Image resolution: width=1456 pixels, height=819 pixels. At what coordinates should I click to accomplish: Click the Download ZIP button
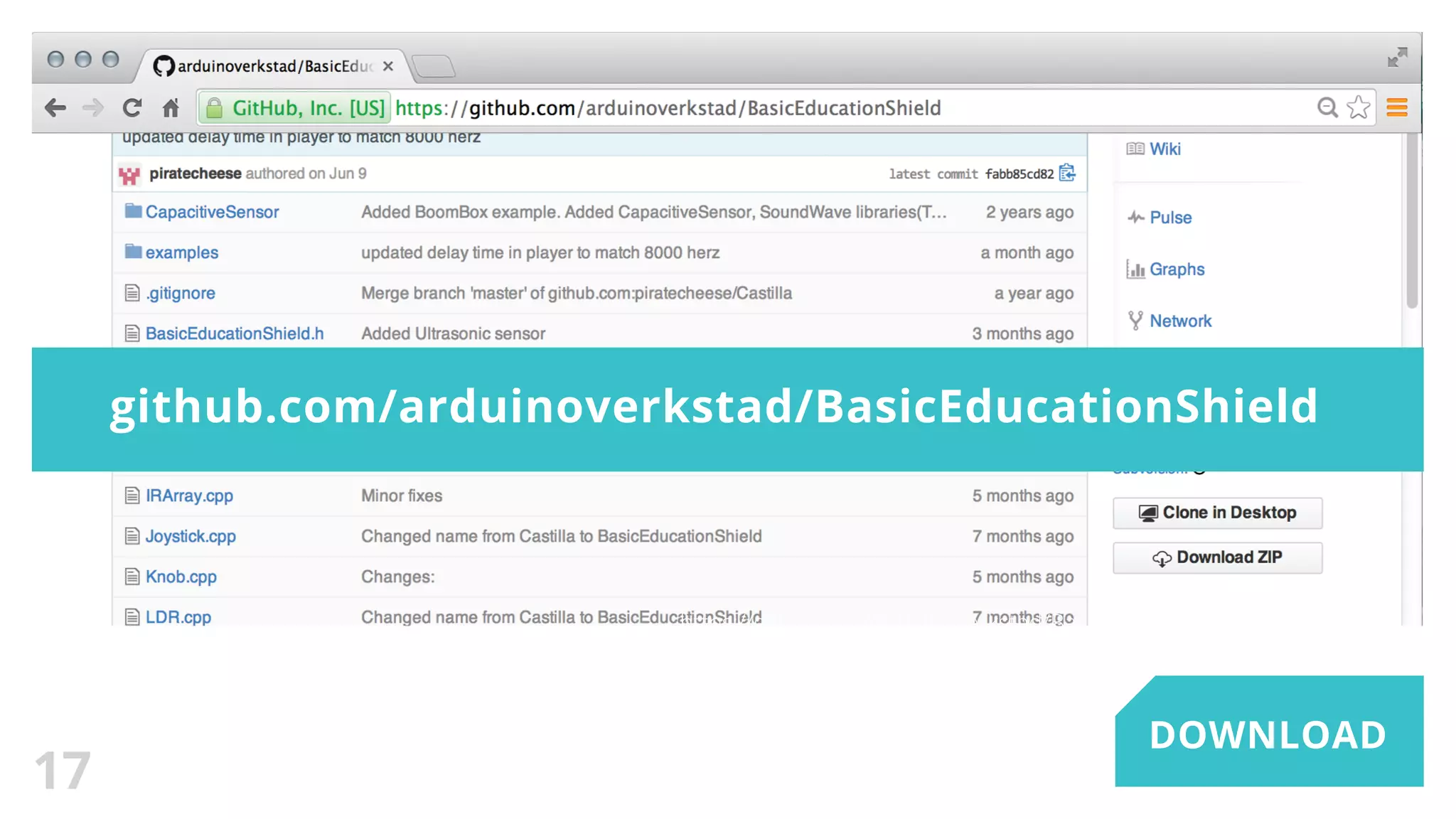[x=1217, y=557]
